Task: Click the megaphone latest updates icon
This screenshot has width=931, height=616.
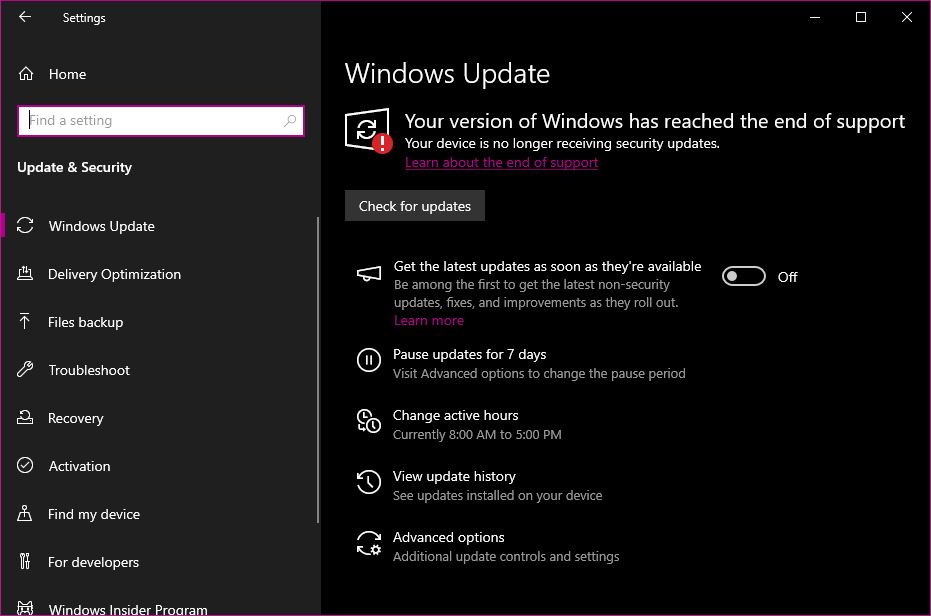Action: tap(369, 273)
